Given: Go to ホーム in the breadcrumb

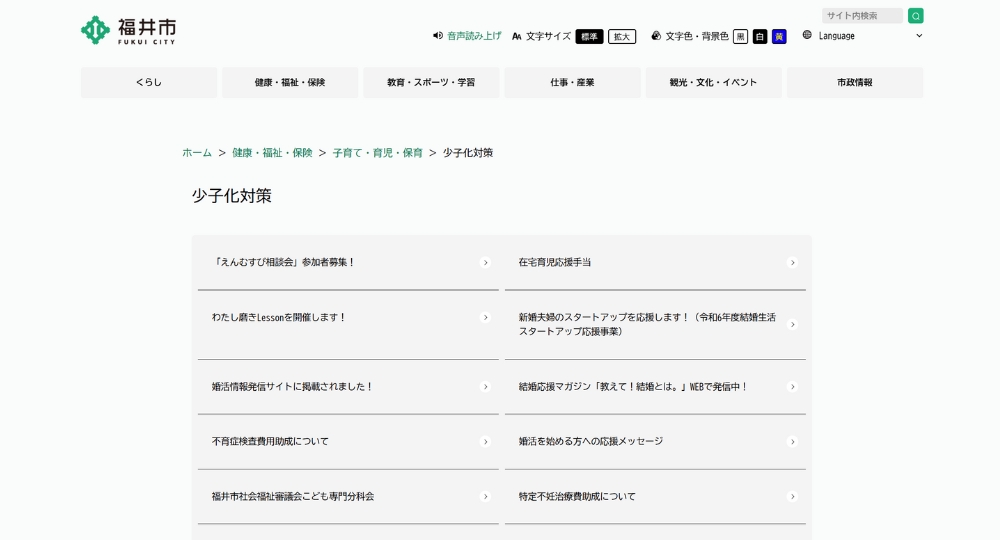Looking at the screenshot, I should [197, 153].
